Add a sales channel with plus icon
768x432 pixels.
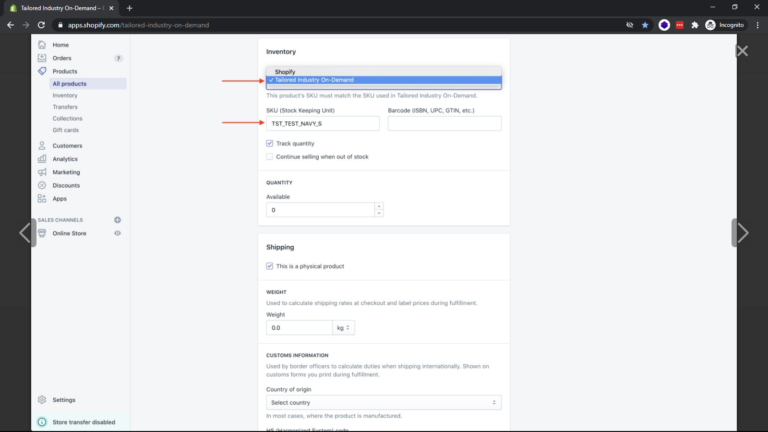[x=117, y=220]
